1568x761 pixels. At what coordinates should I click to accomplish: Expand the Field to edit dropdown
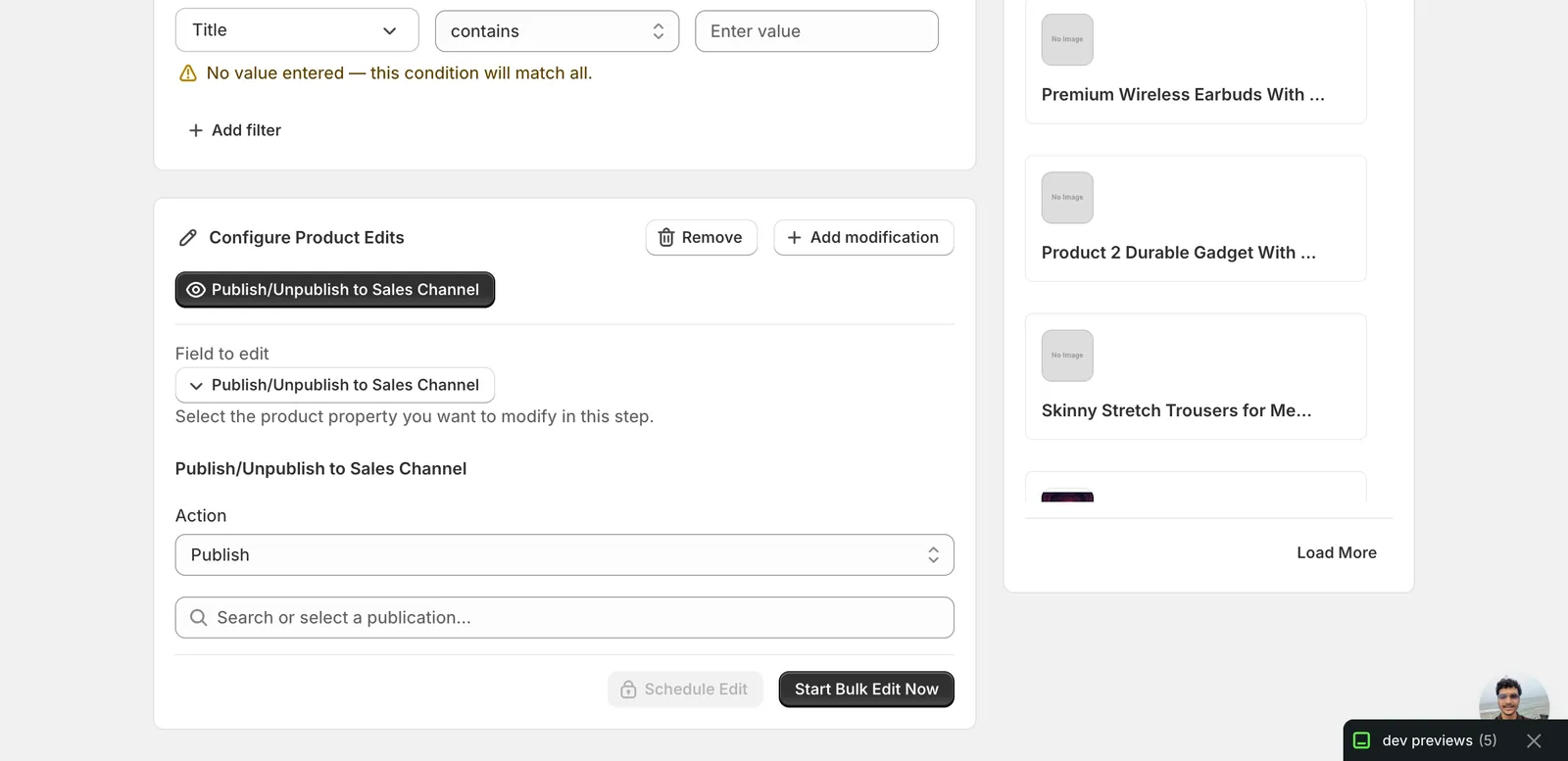[x=335, y=385]
